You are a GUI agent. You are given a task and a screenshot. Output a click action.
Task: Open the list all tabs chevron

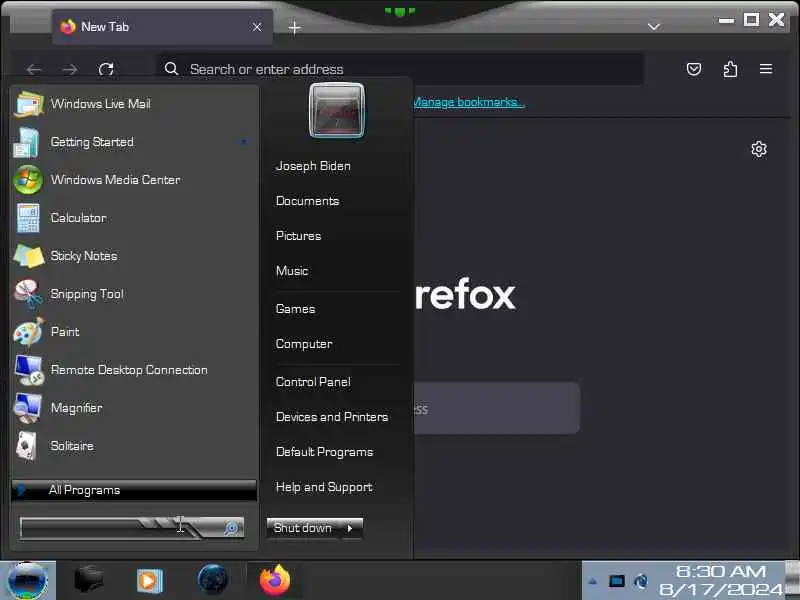coord(654,27)
